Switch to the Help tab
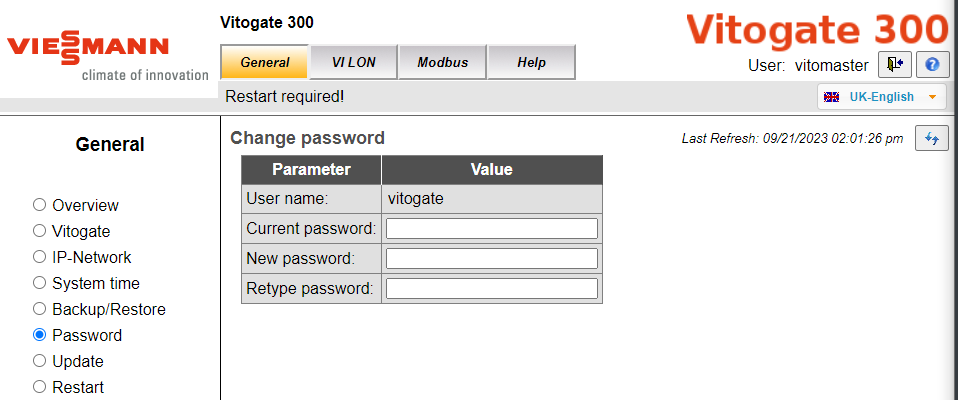Screen dimensions: 958x400 [531, 62]
